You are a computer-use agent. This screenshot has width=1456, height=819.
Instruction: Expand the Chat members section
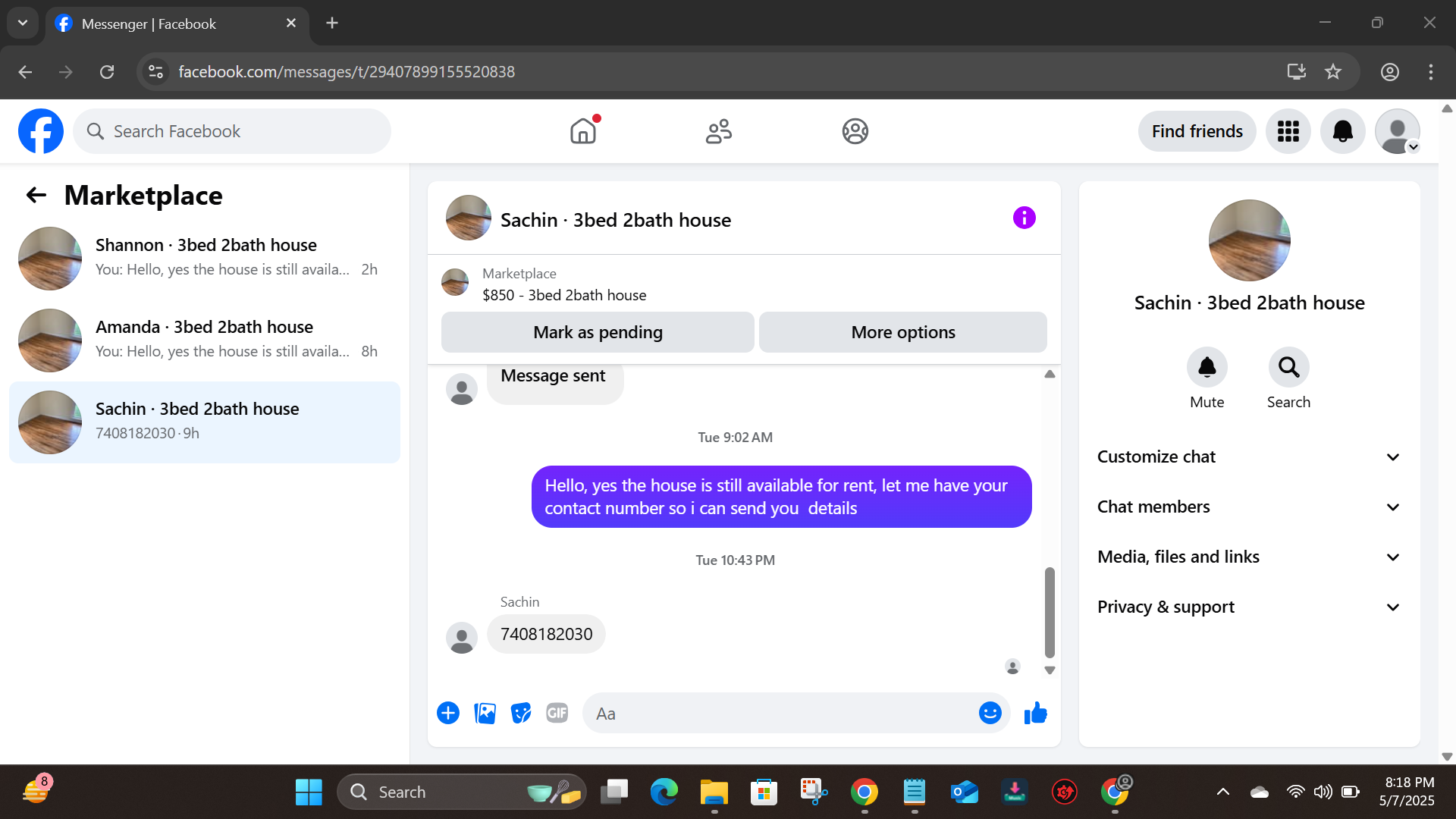pos(1249,507)
